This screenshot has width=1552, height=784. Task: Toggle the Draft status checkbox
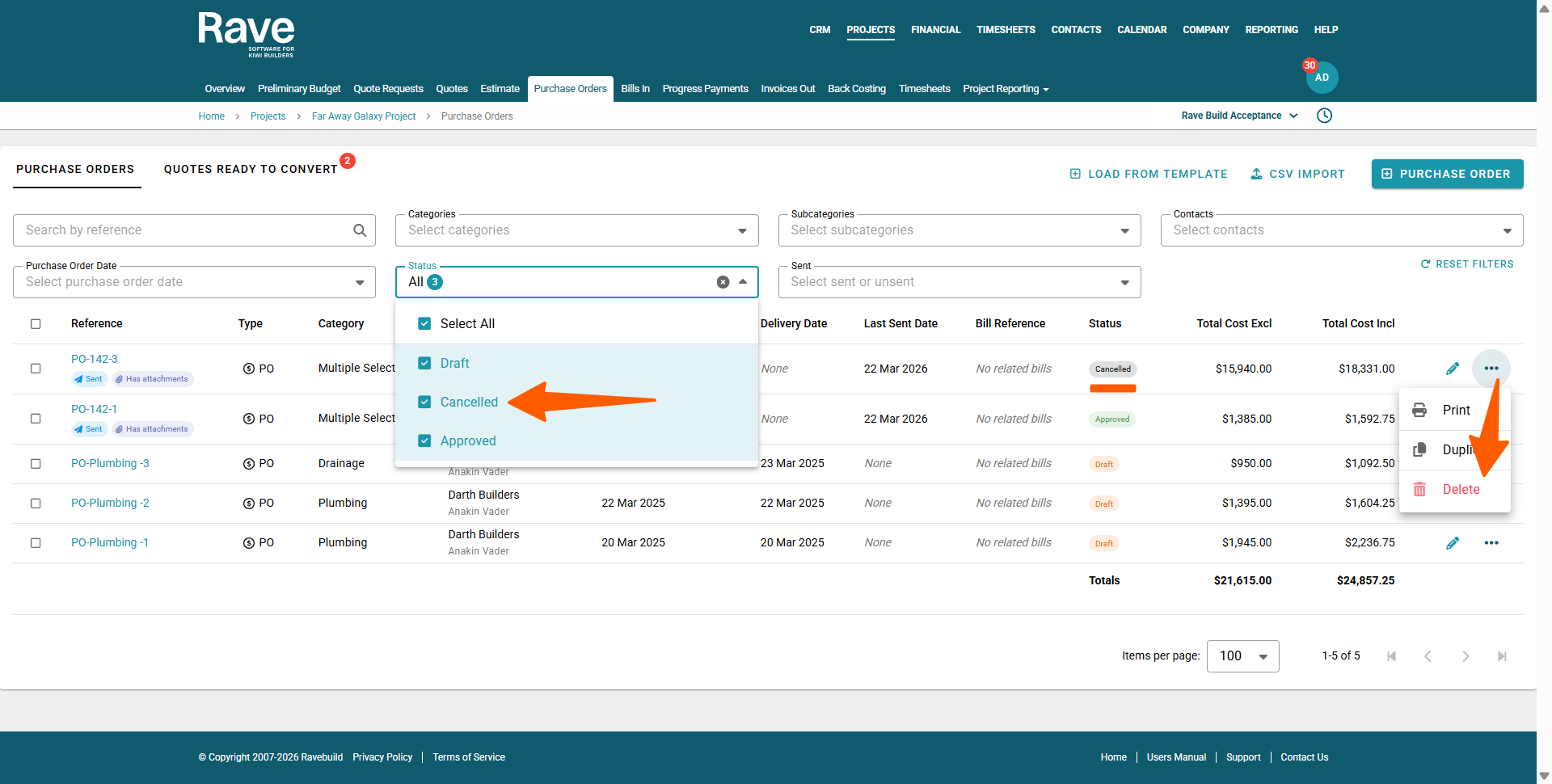click(424, 363)
